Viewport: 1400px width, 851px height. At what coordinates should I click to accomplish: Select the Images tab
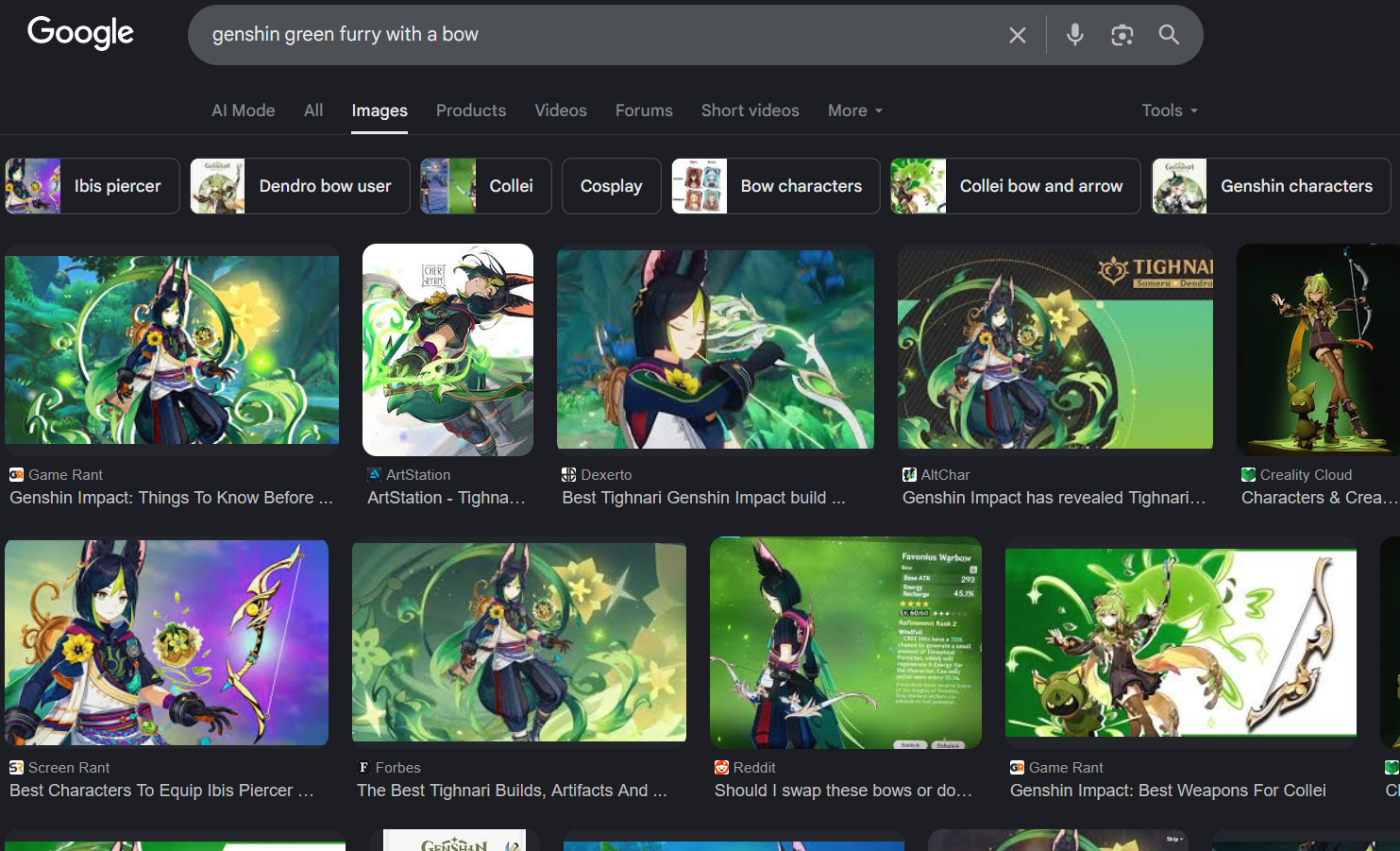[380, 111]
